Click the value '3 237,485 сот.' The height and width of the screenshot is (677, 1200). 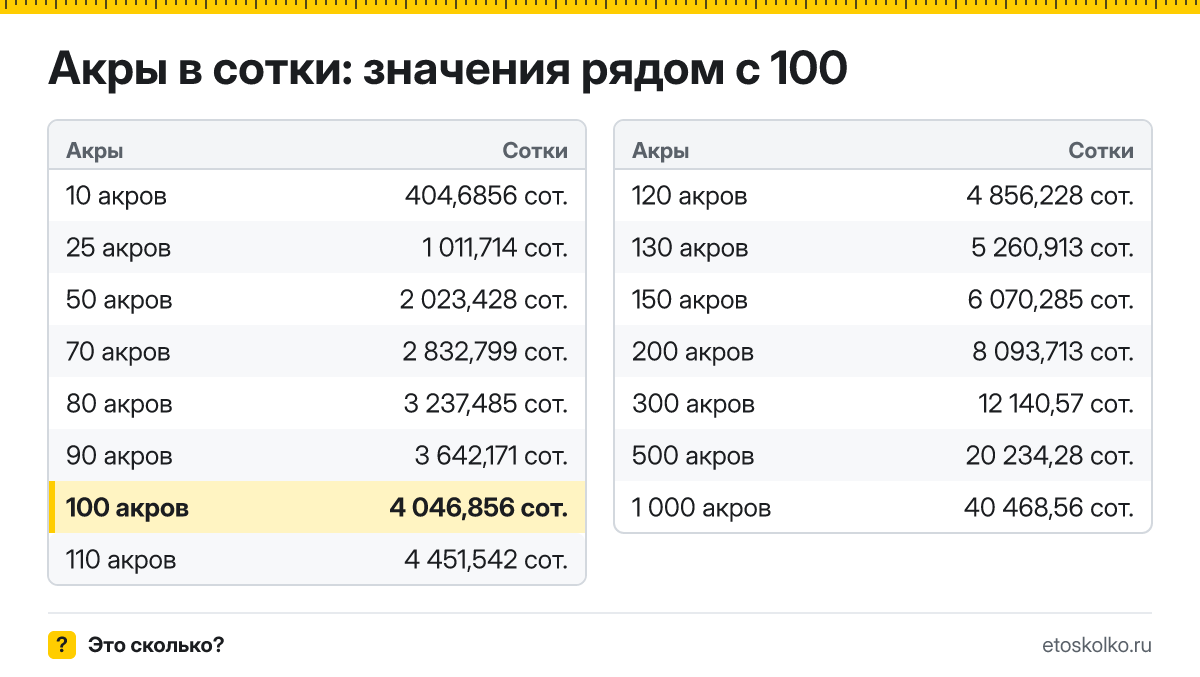click(485, 403)
